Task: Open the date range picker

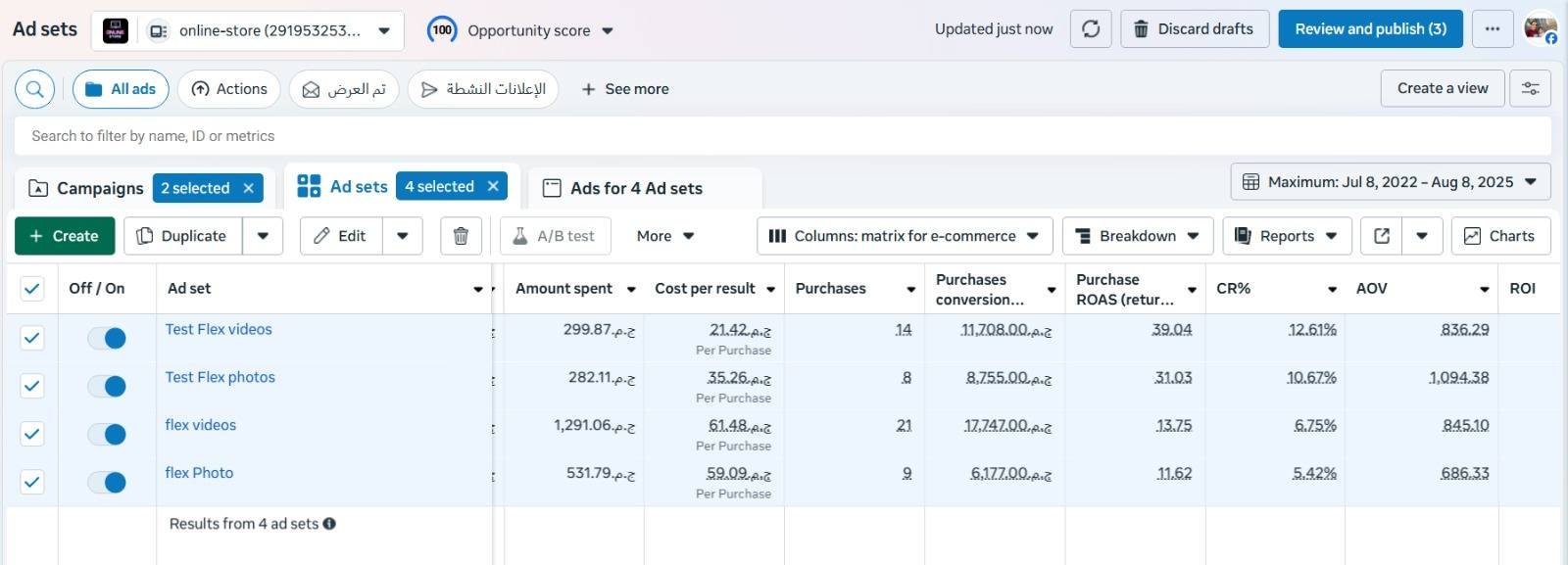Action: [1390, 182]
